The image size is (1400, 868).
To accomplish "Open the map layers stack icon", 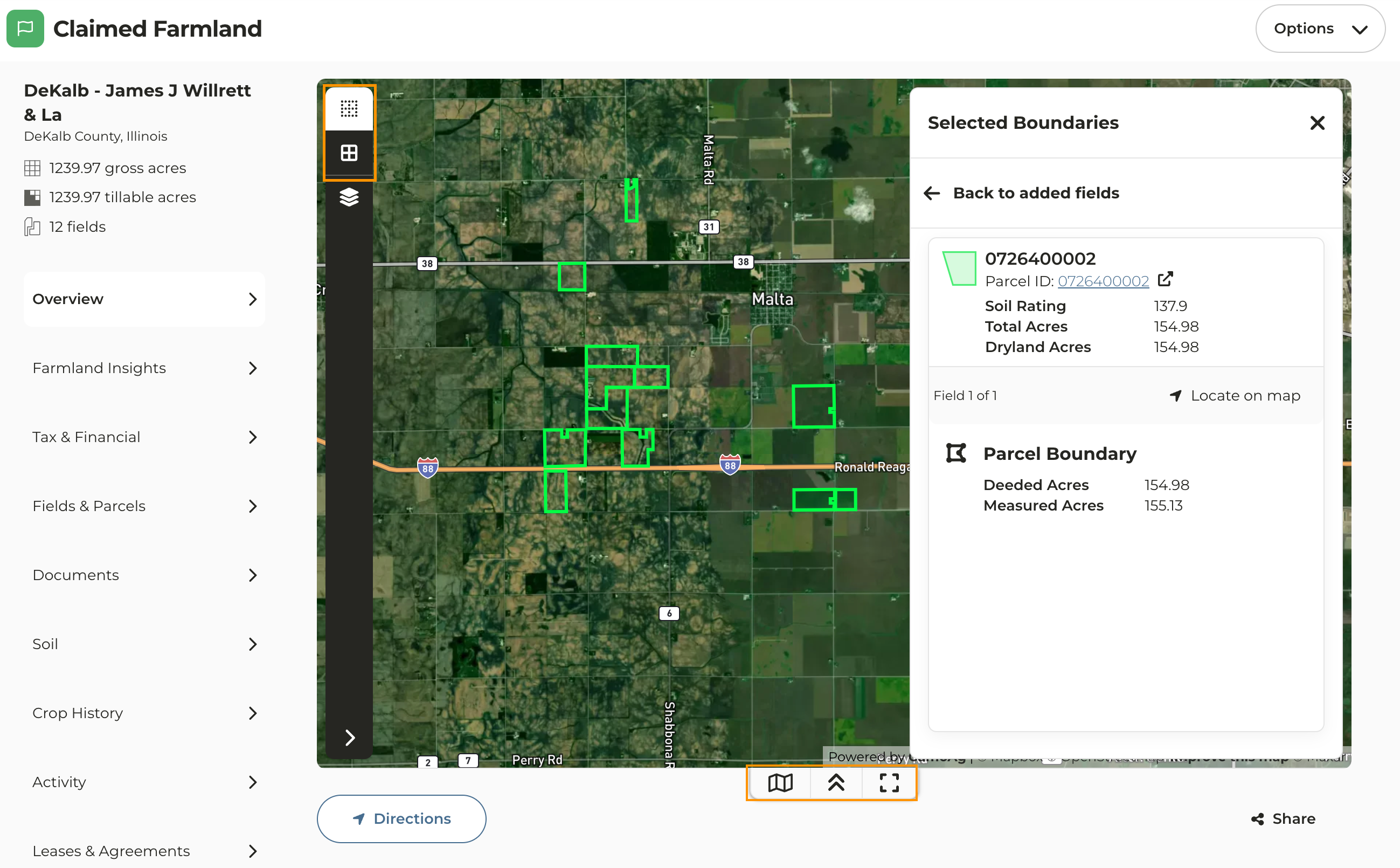I will [x=349, y=197].
